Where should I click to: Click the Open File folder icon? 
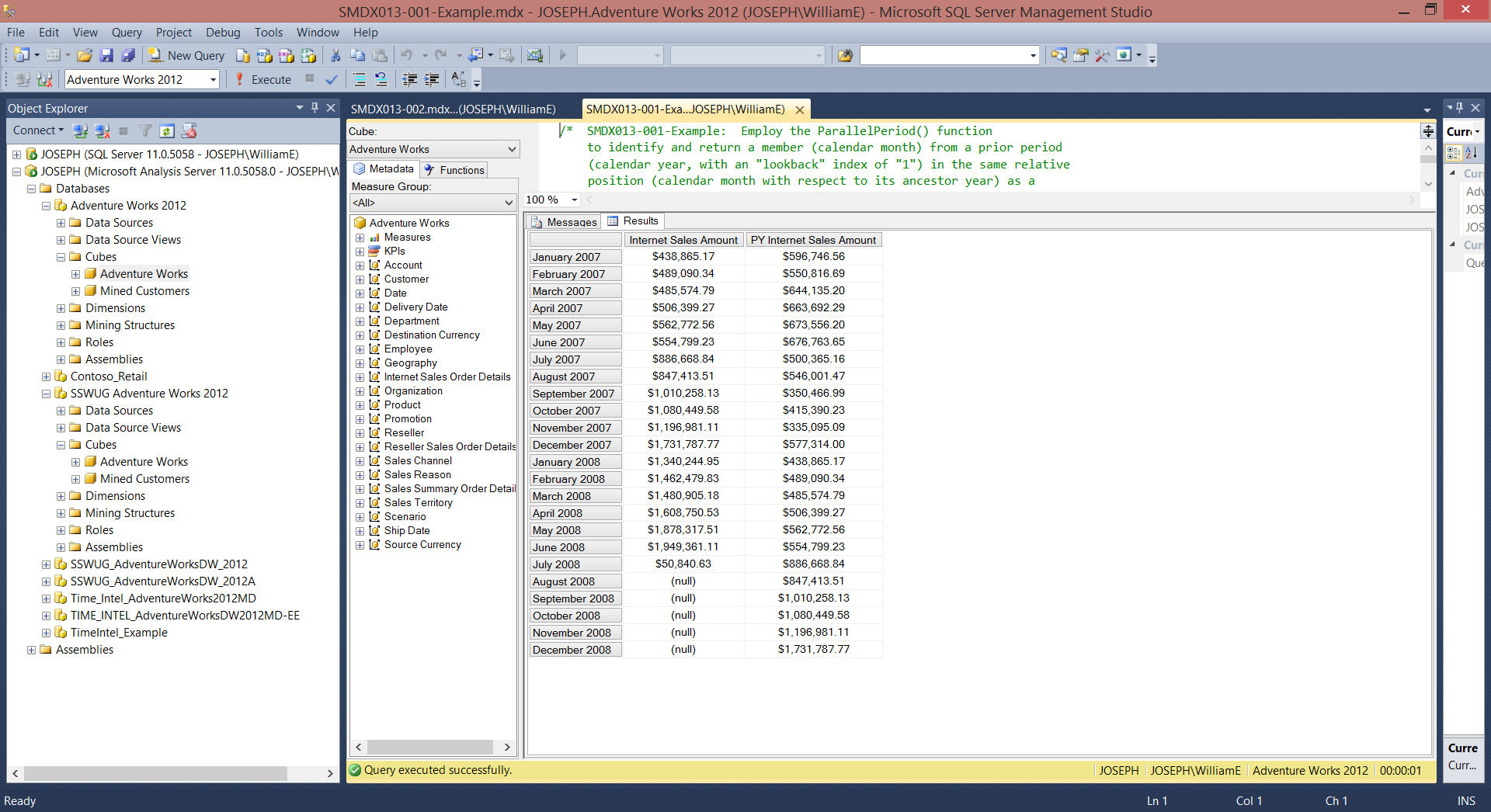coord(85,55)
